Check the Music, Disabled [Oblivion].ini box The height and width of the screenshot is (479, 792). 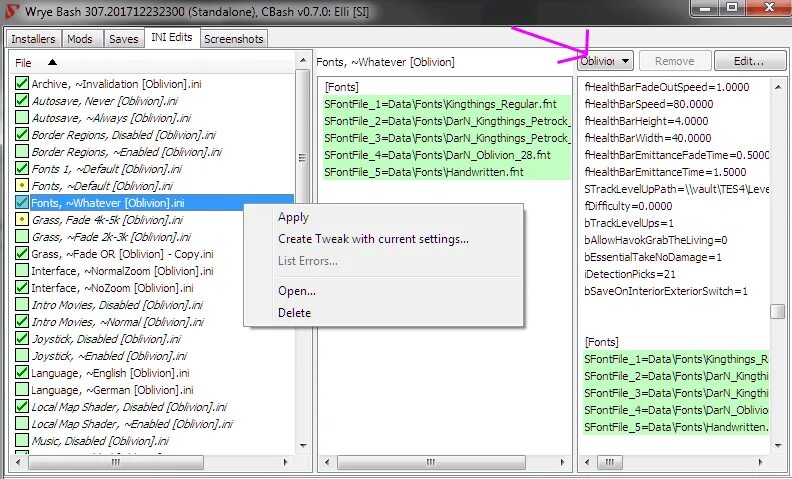pos(22,441)
